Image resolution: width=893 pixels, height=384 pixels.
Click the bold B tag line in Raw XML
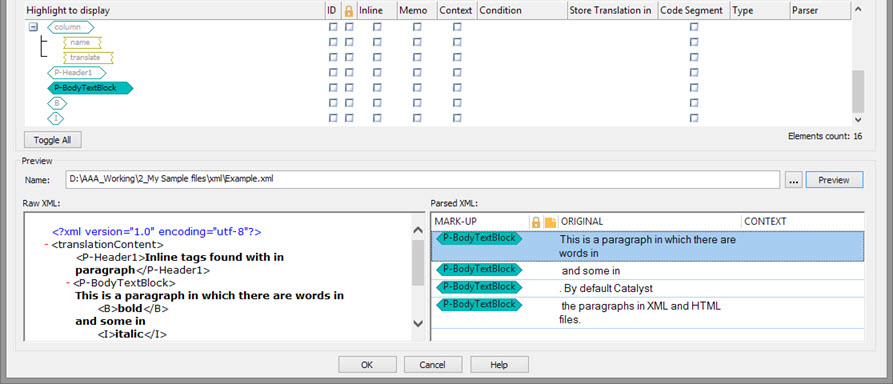133,308
